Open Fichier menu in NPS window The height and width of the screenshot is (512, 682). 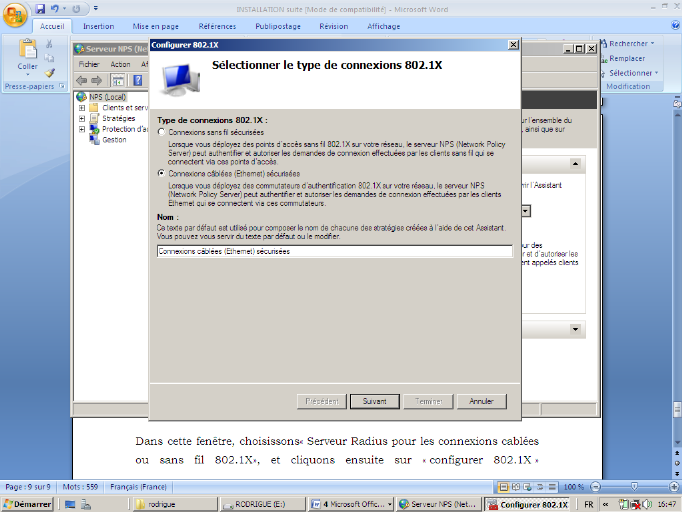tap(89, 64)
